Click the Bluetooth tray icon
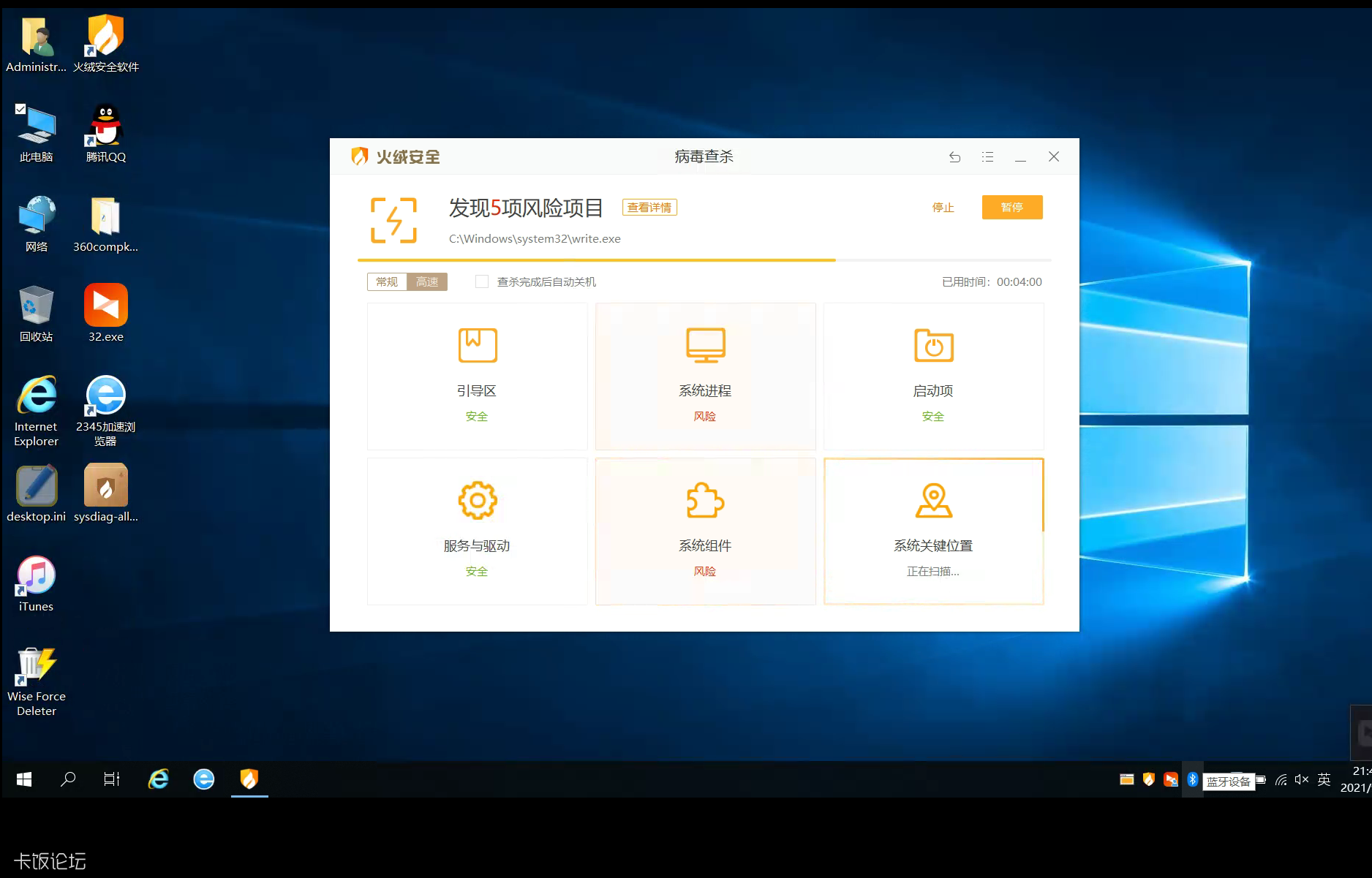 [1193, 779]
